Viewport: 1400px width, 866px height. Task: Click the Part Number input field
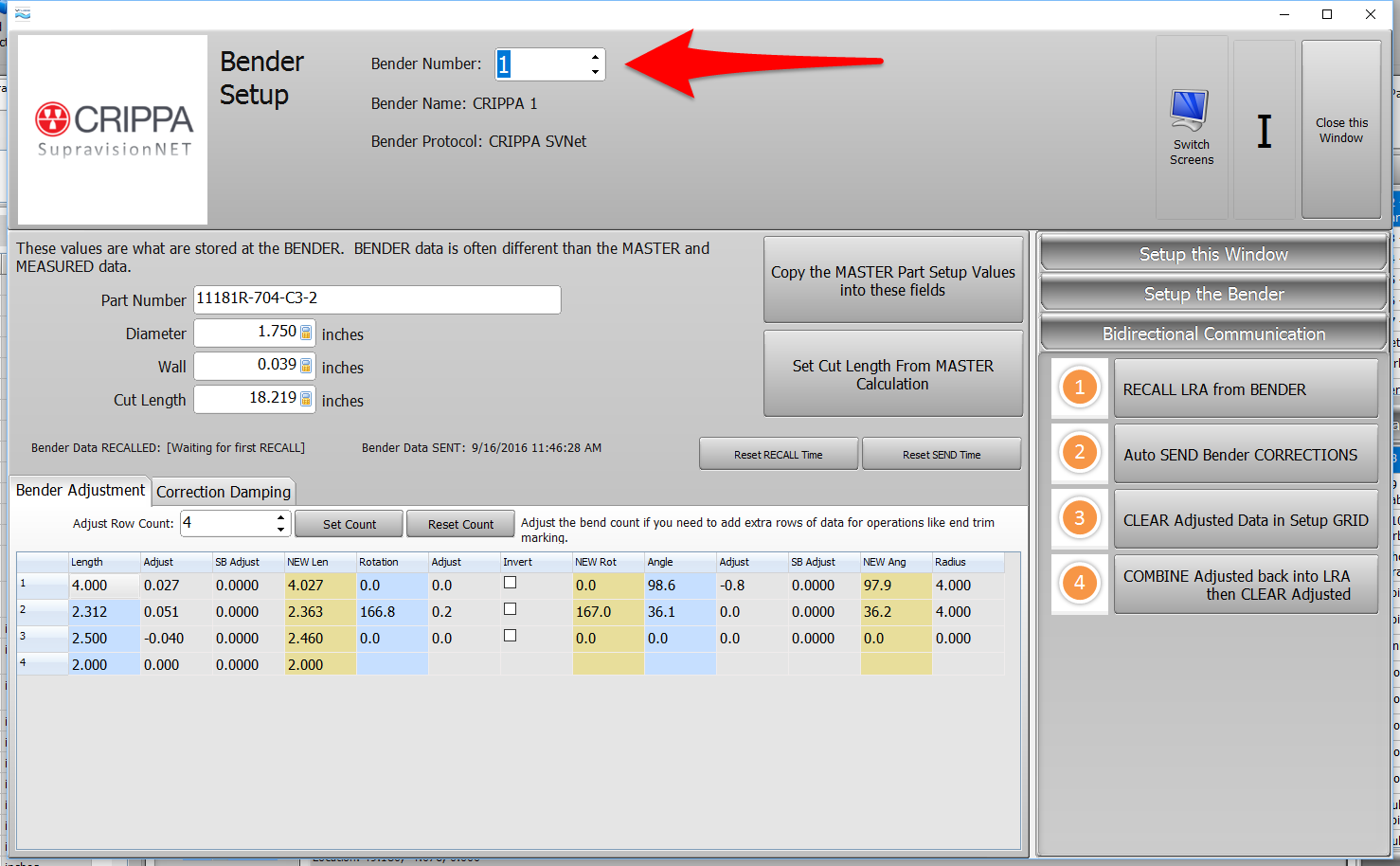pos(377,299)
